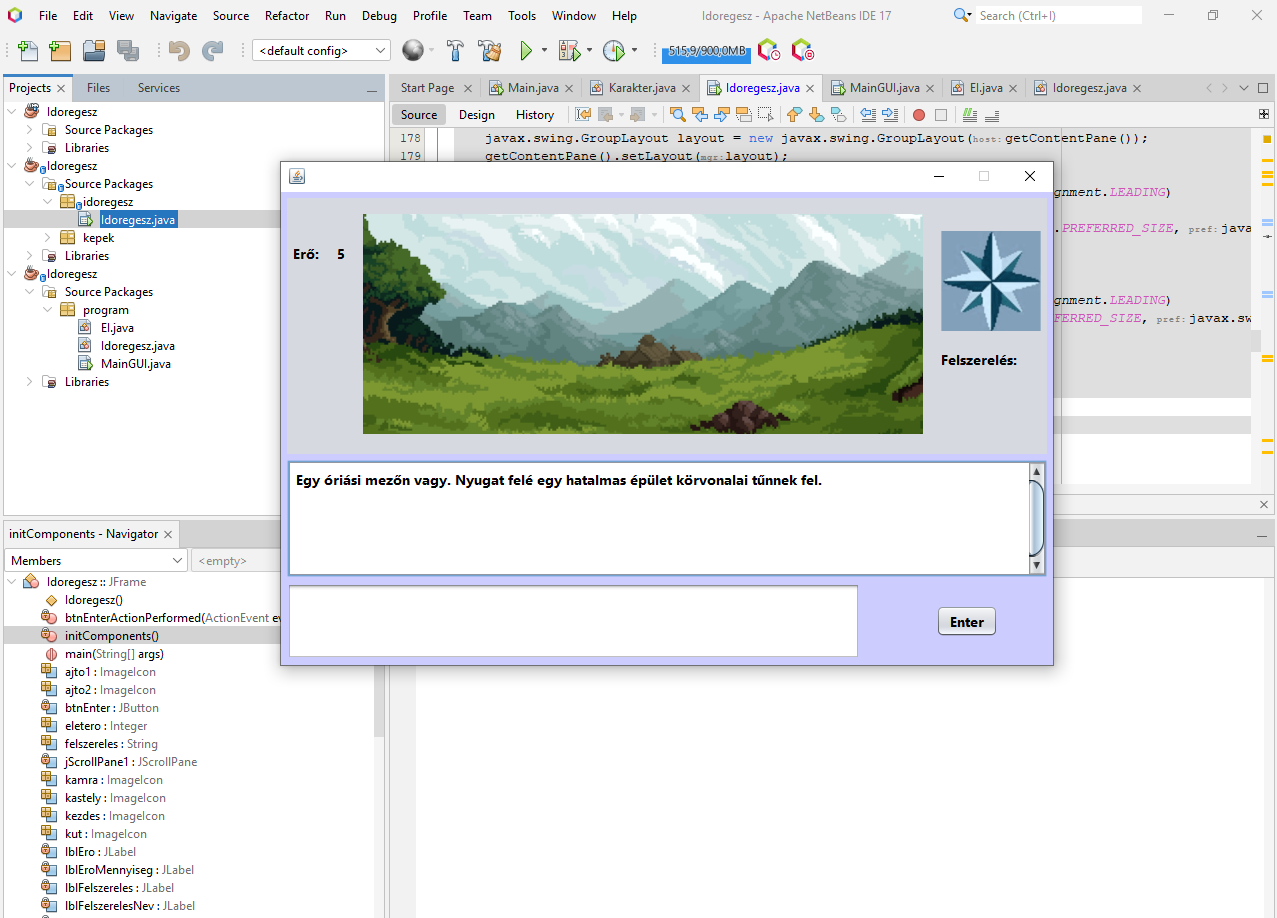1277x918 pixels.
Task: Click the game text area's scrollbar thumb
Action: 1036,517
